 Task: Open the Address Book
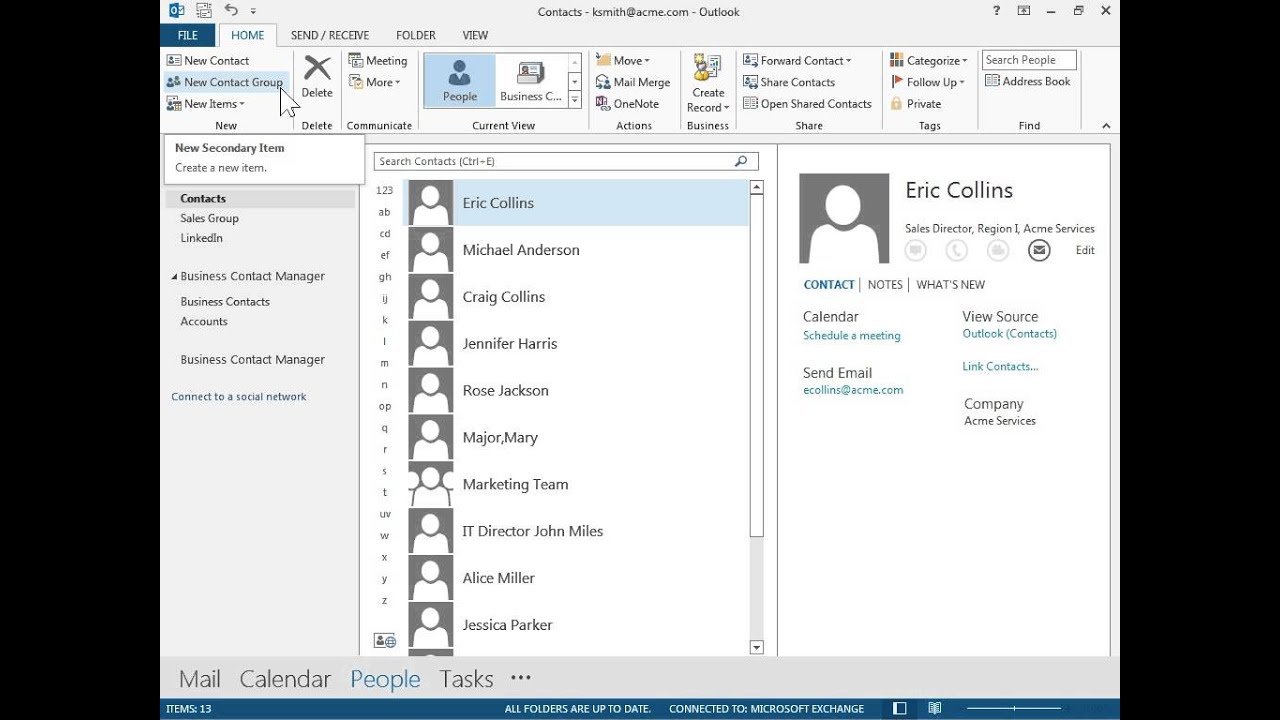pos(1028,82)
